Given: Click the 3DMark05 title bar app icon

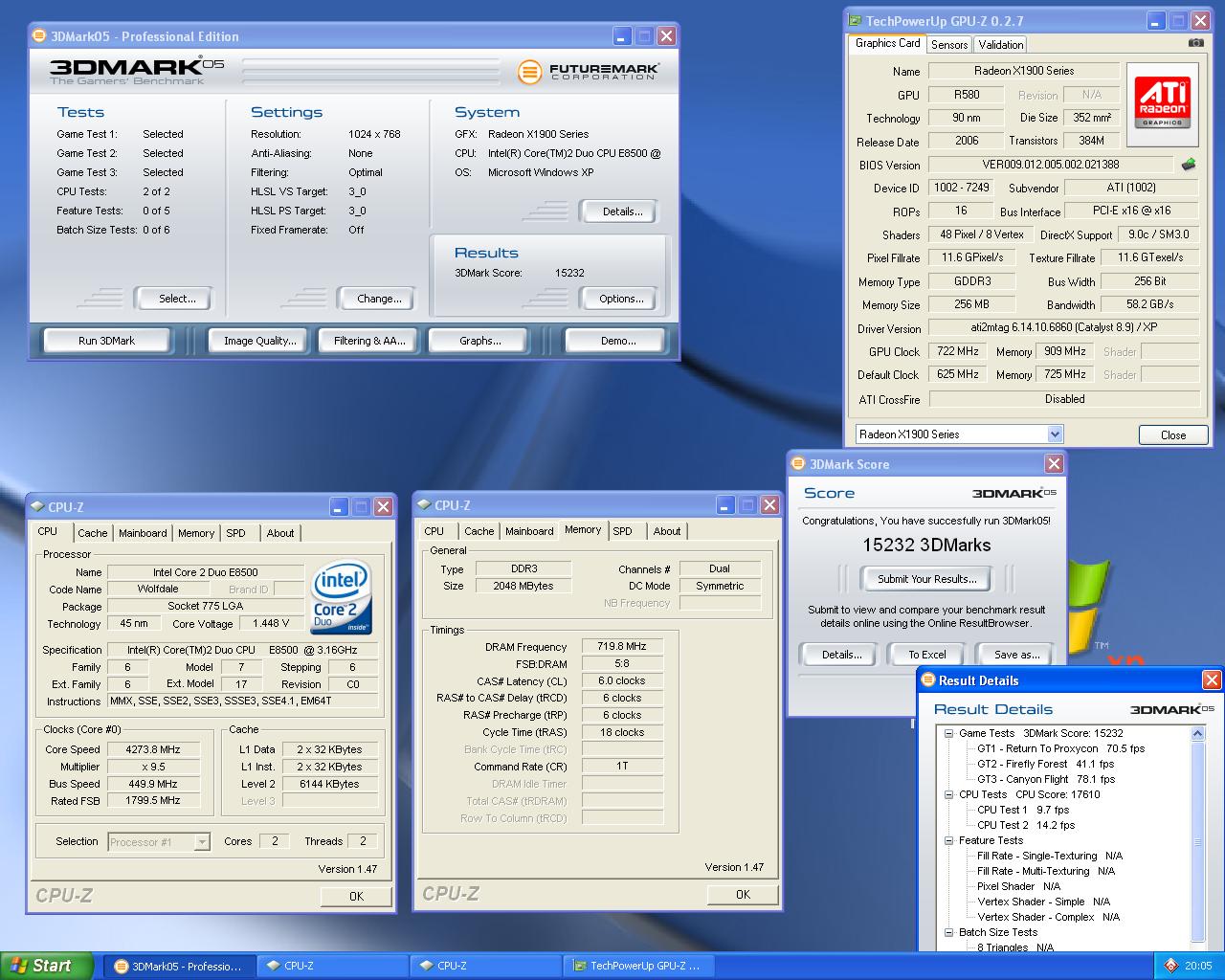Looking at the screenshot, I should coord(39,36).
